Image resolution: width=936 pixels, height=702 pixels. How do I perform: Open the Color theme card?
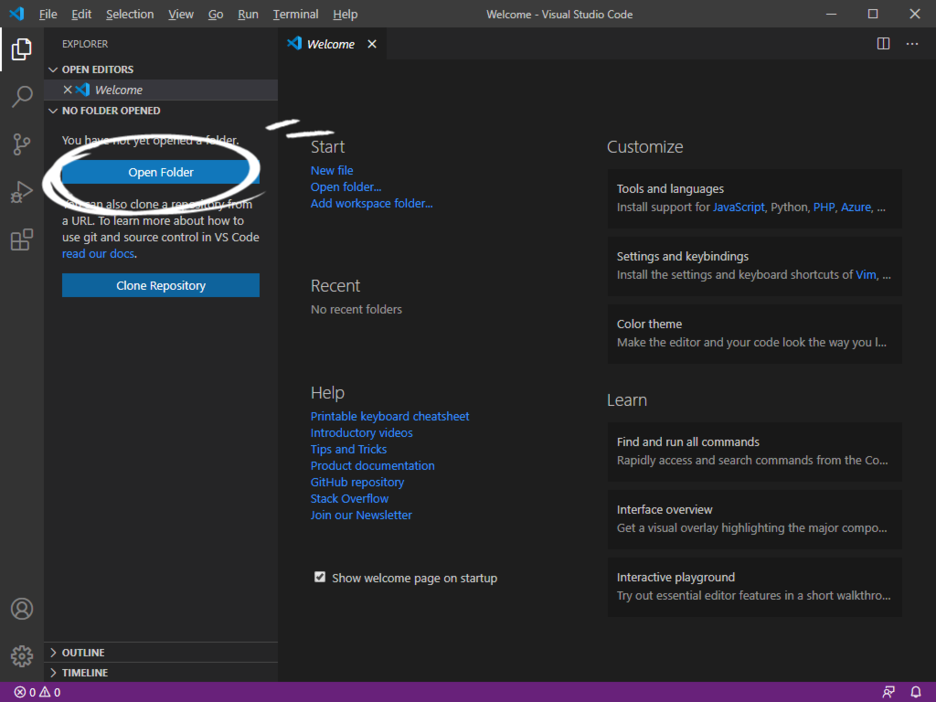[x=755, y=334]
